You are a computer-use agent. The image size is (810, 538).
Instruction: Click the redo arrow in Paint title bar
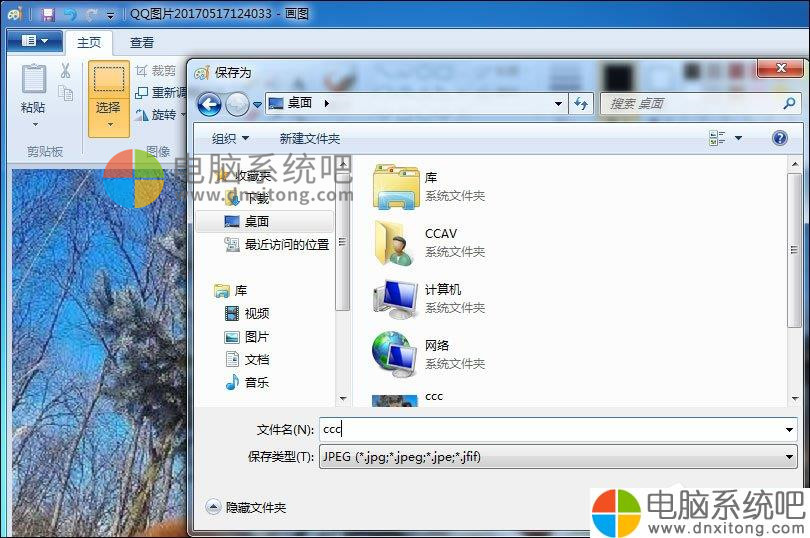tap(91, 14)
